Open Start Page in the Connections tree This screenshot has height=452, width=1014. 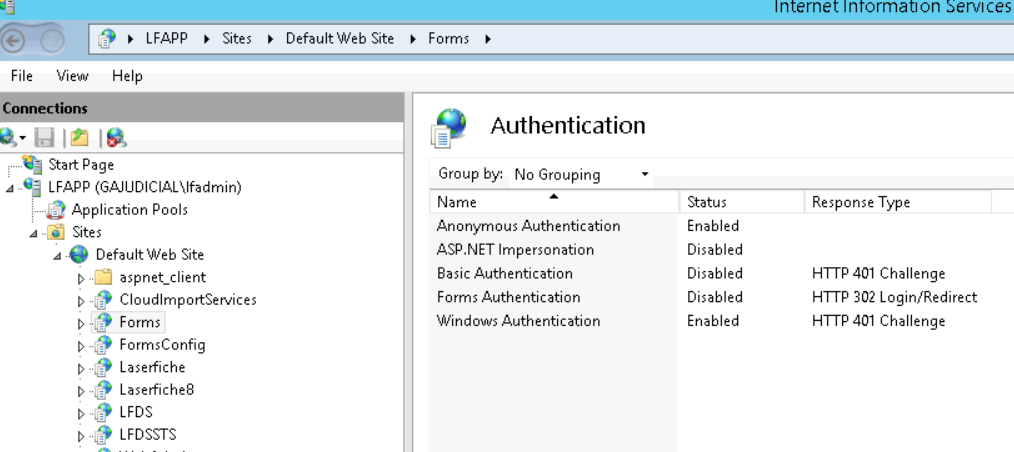click(x=81, y=165)
